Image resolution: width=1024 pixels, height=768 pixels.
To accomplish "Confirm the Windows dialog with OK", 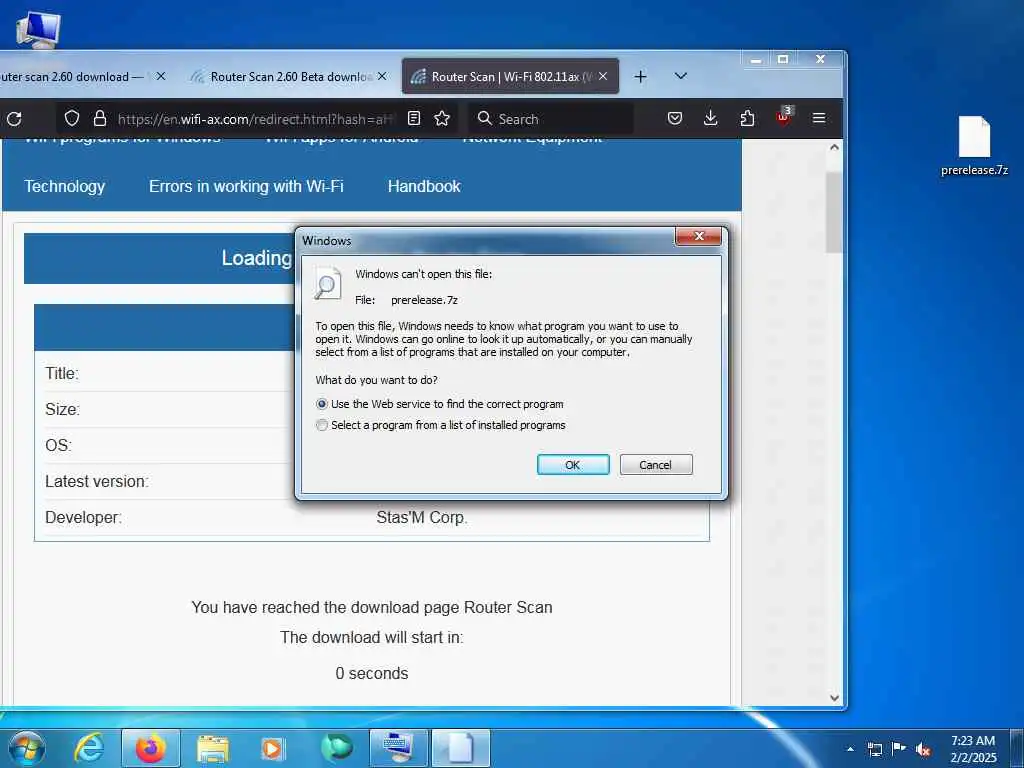I will tap(573, 464).
